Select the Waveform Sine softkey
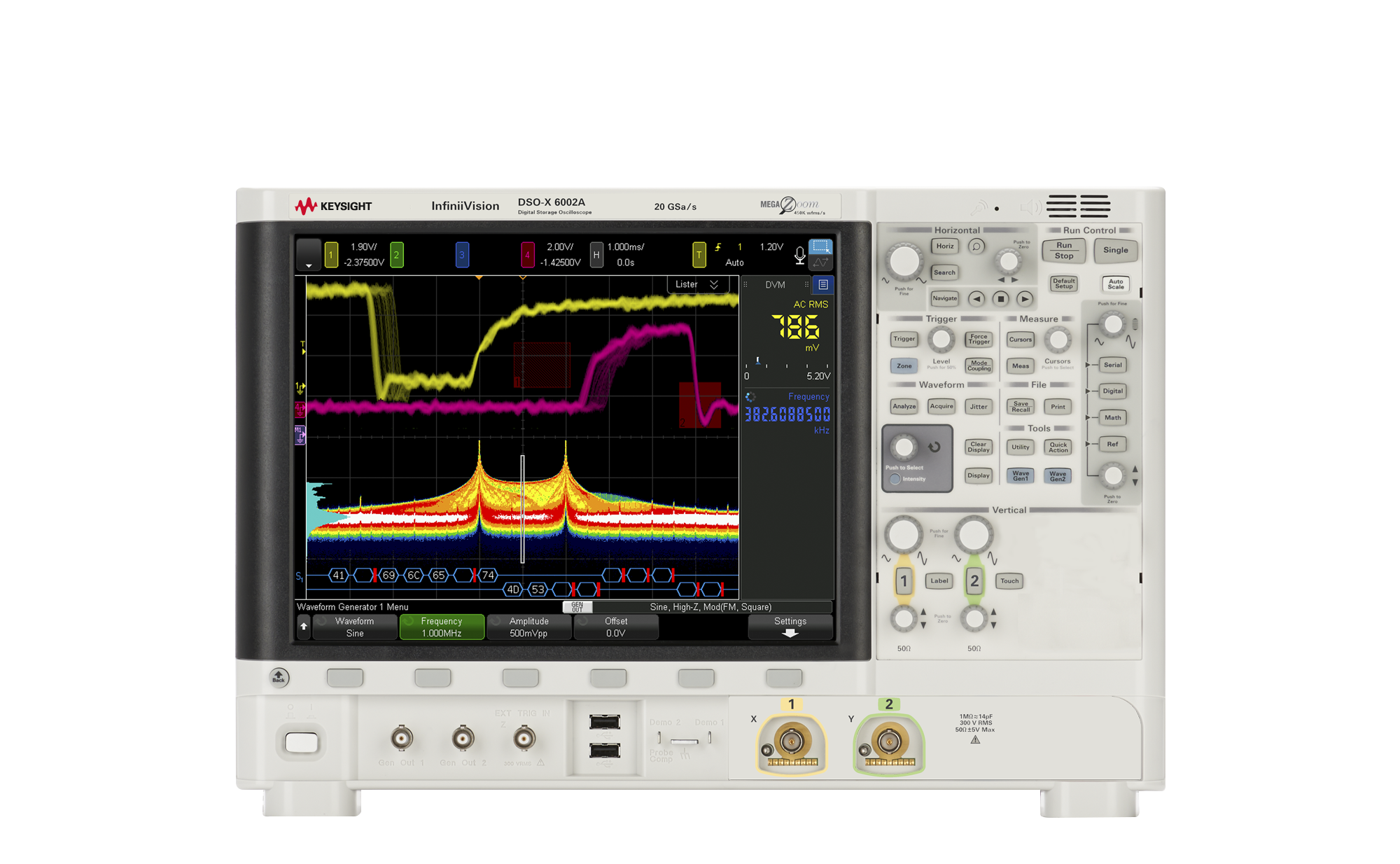Screen dimensions: 1400x864 coord(353,627)
